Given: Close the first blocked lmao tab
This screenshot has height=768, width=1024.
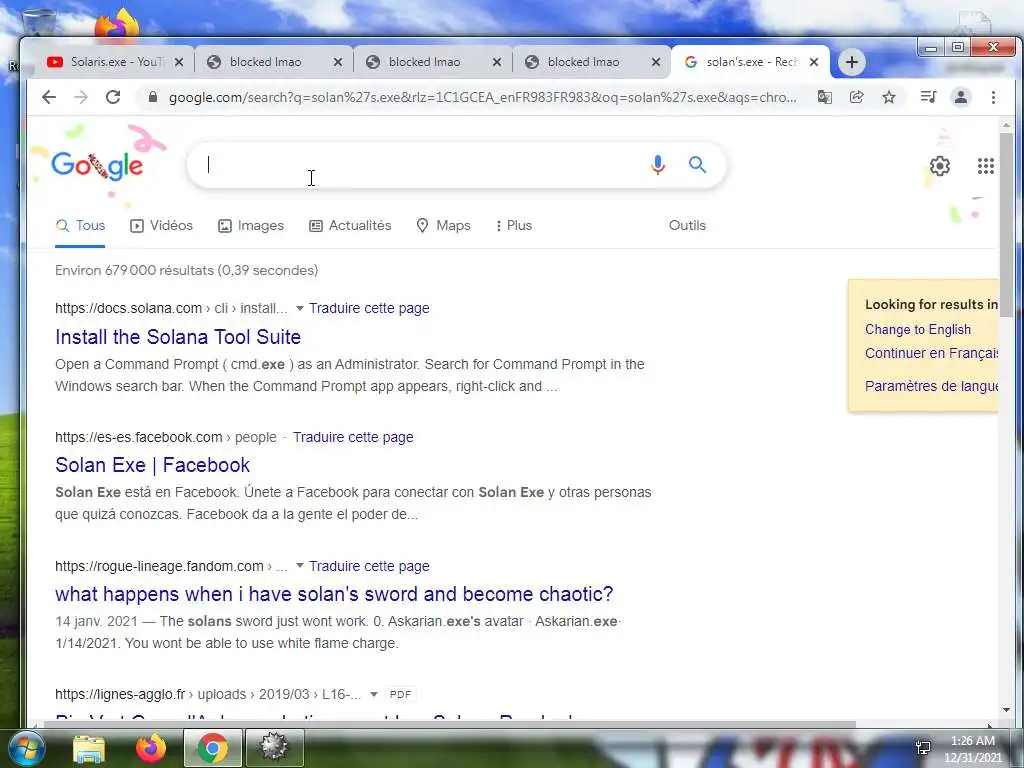Looking at the screenshot, I should (x=338, y=62).
